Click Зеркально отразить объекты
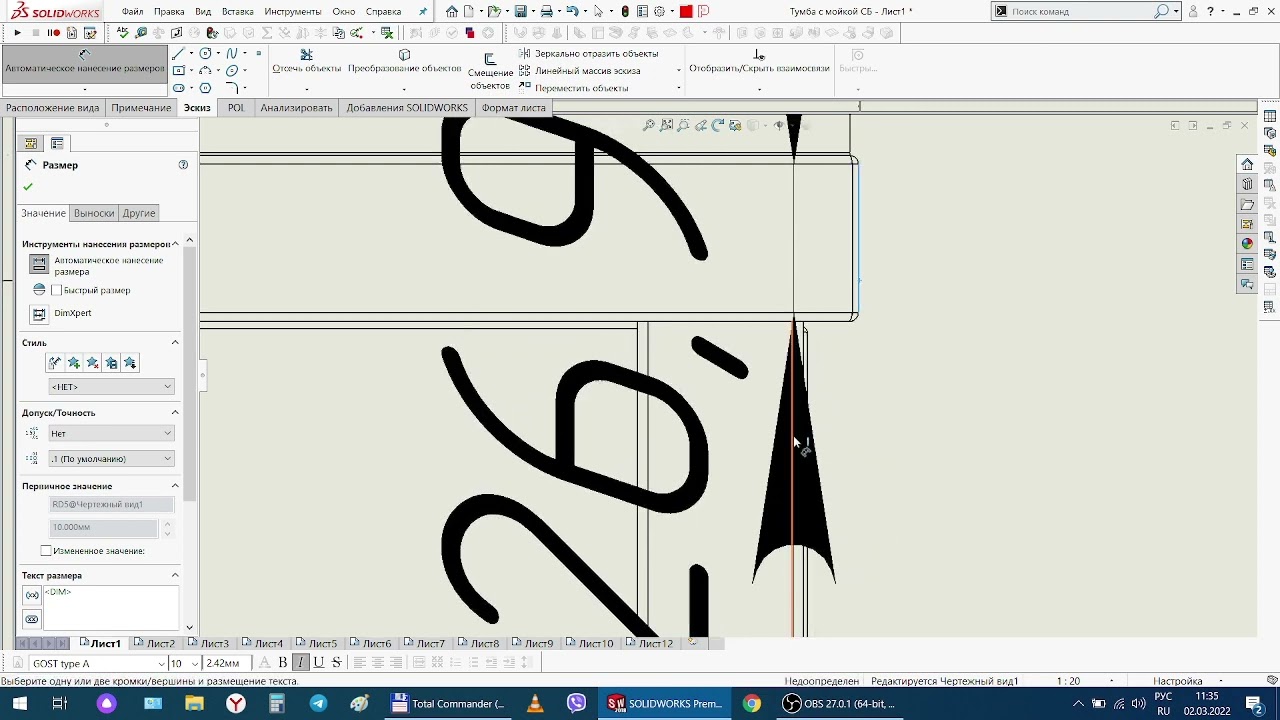 588,54
